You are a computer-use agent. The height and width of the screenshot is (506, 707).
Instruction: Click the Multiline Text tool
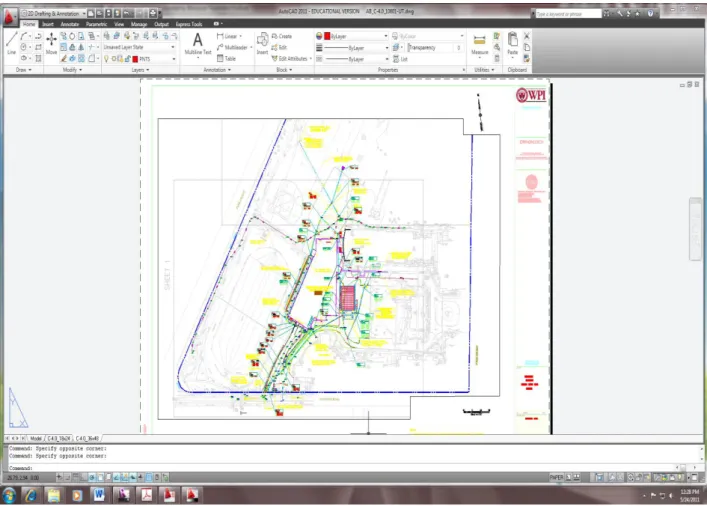pyautogui.click(x=197, y=44)
